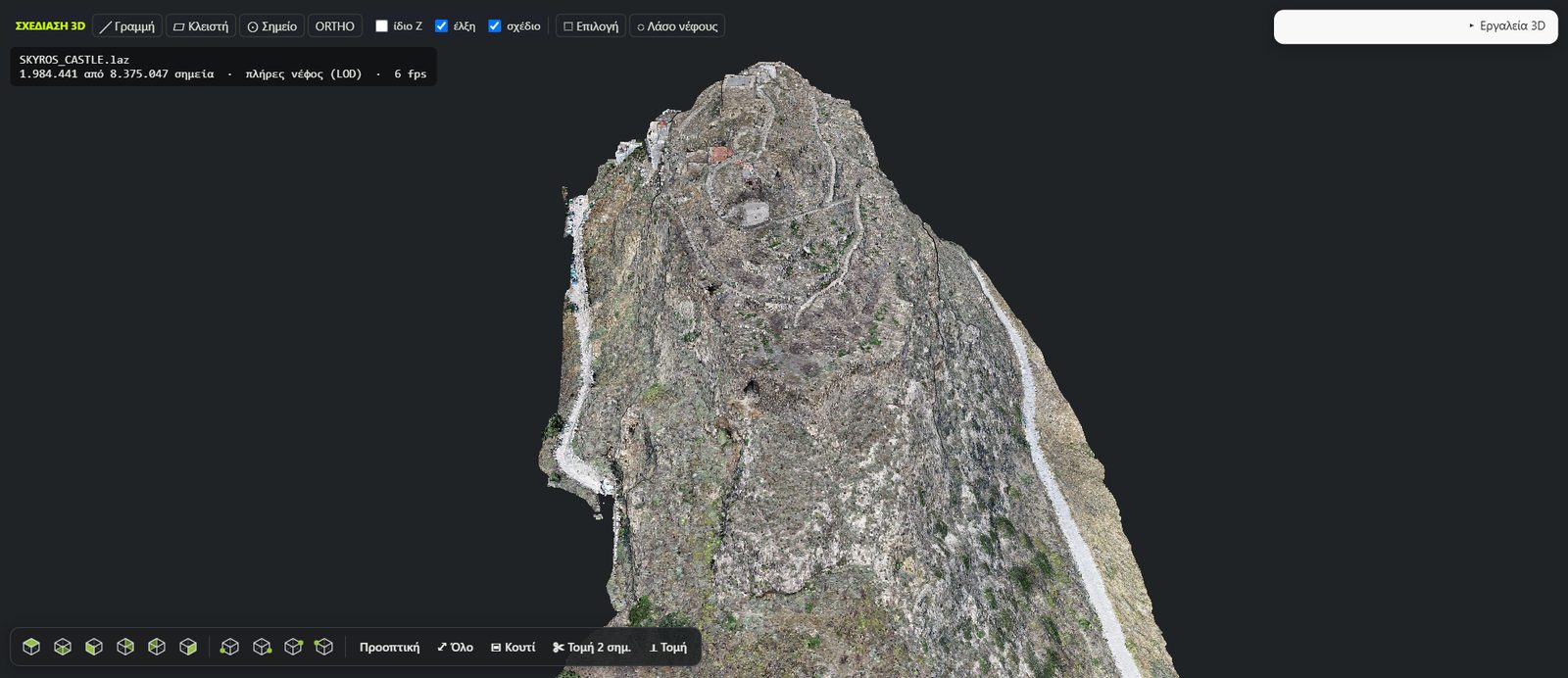
Task: Set isometric view with upper-left corner dot
Action: pyautogui.click(x=324, y=647)
